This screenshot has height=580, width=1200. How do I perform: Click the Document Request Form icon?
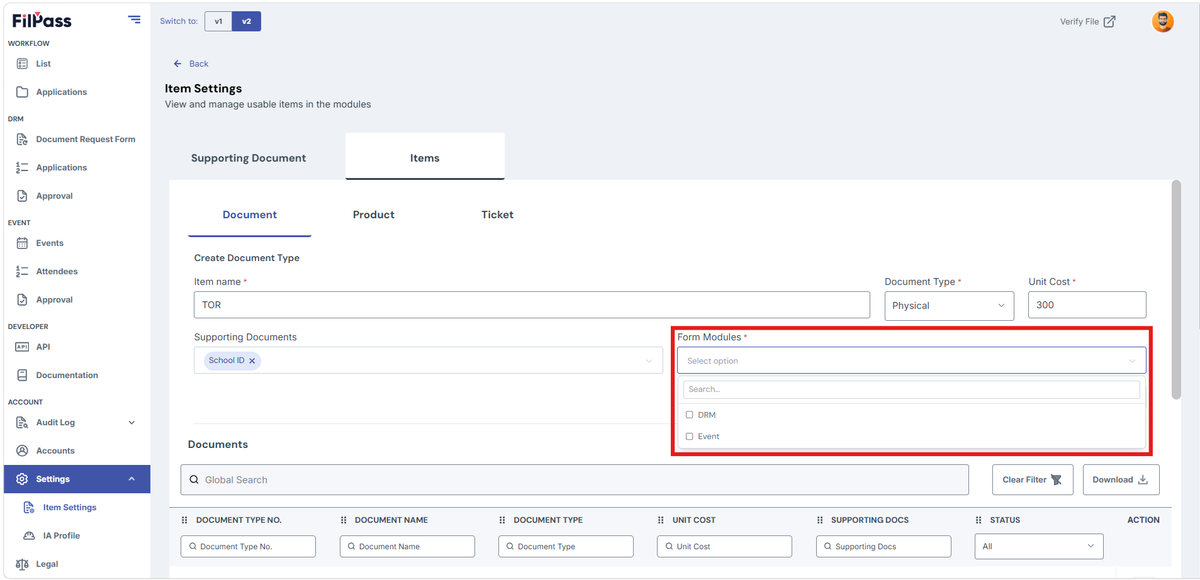(22, 139)
